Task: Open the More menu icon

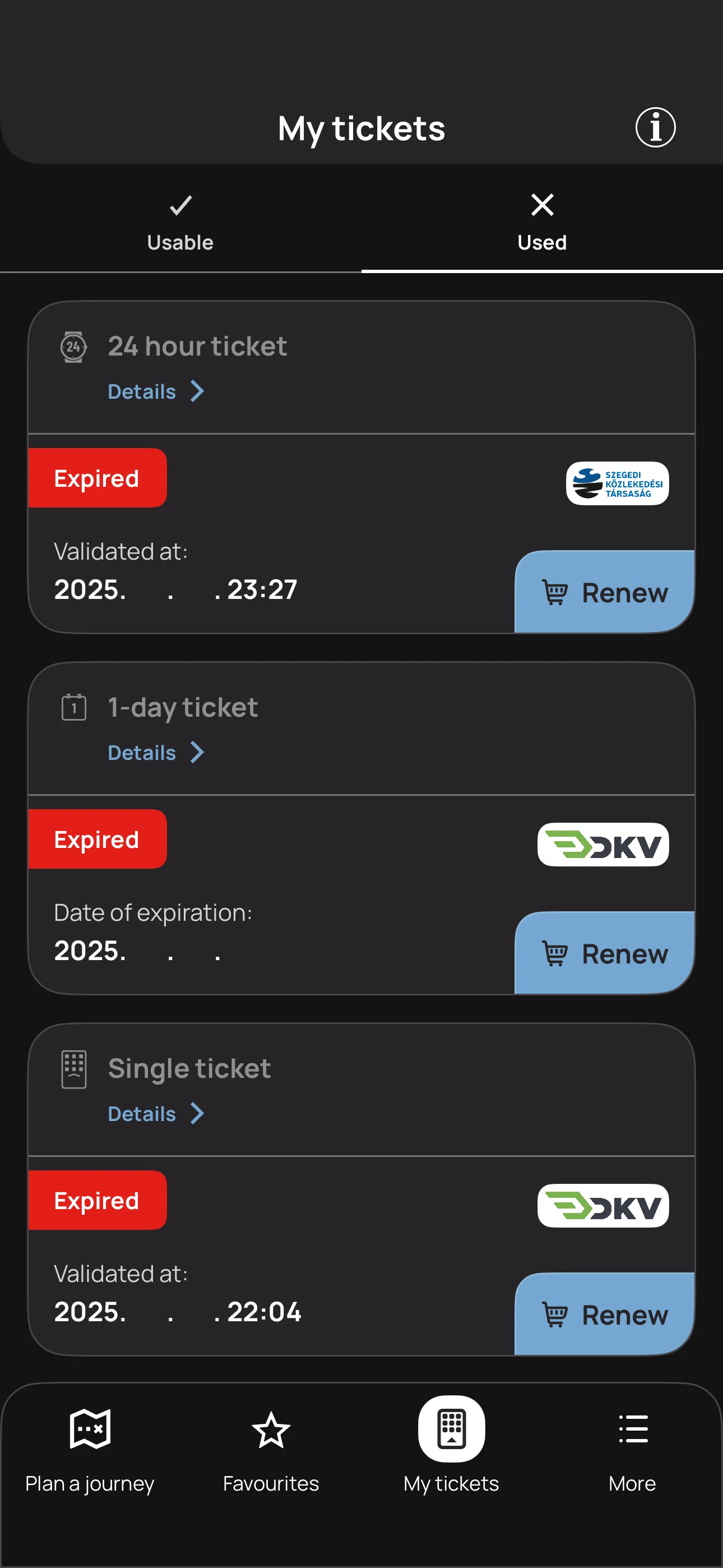Action: tap(633, 1428)
